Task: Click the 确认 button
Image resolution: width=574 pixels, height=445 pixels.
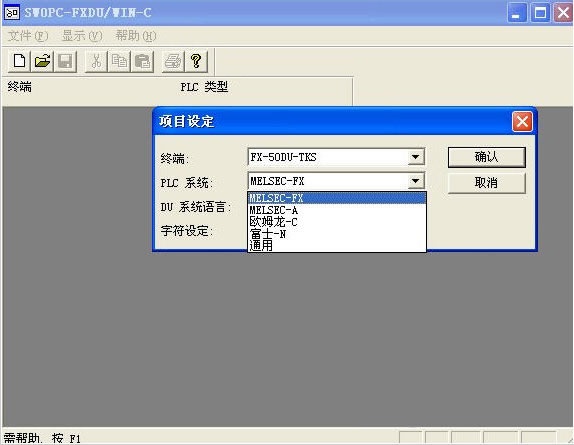Action: [487, 157]
